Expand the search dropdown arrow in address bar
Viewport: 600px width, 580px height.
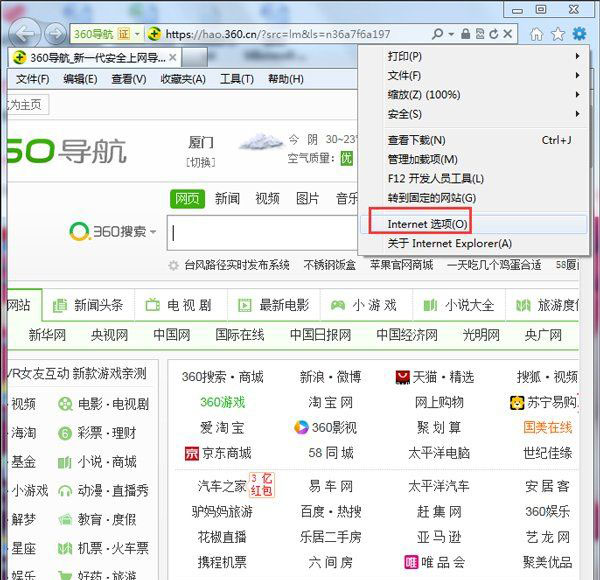[451, 34]
